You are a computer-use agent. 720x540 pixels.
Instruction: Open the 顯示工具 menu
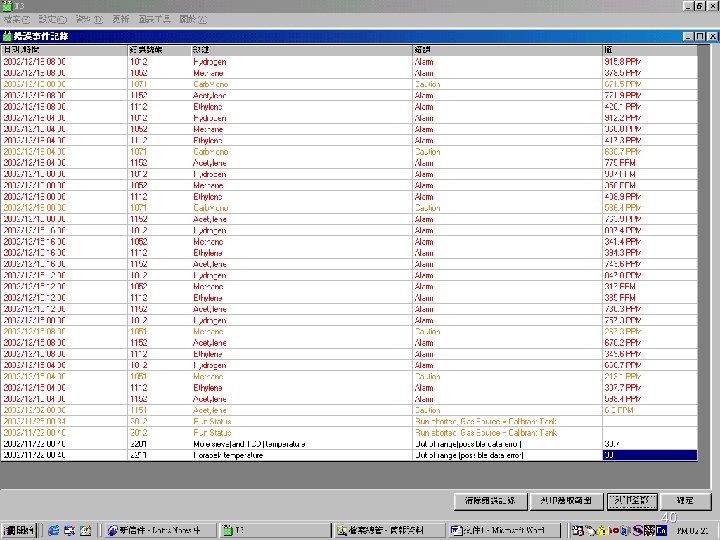point(154,19)
